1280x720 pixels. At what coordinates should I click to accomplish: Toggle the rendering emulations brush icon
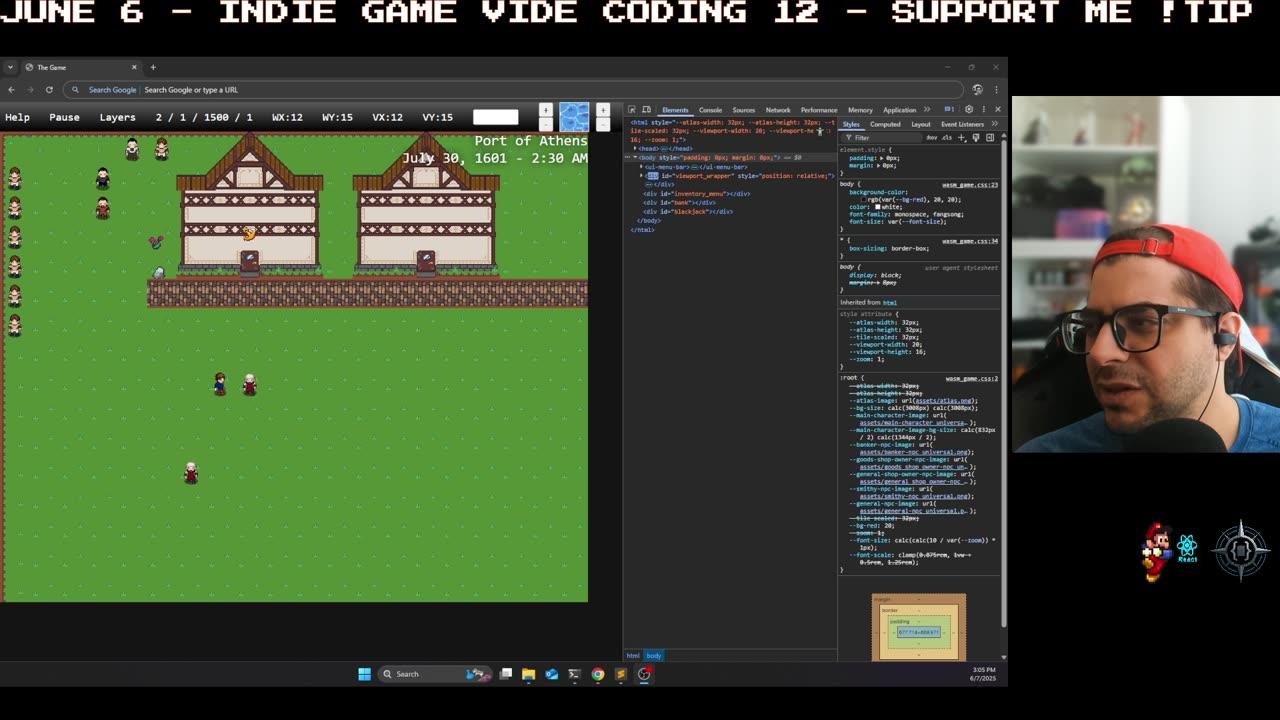[x=976, y=138]
